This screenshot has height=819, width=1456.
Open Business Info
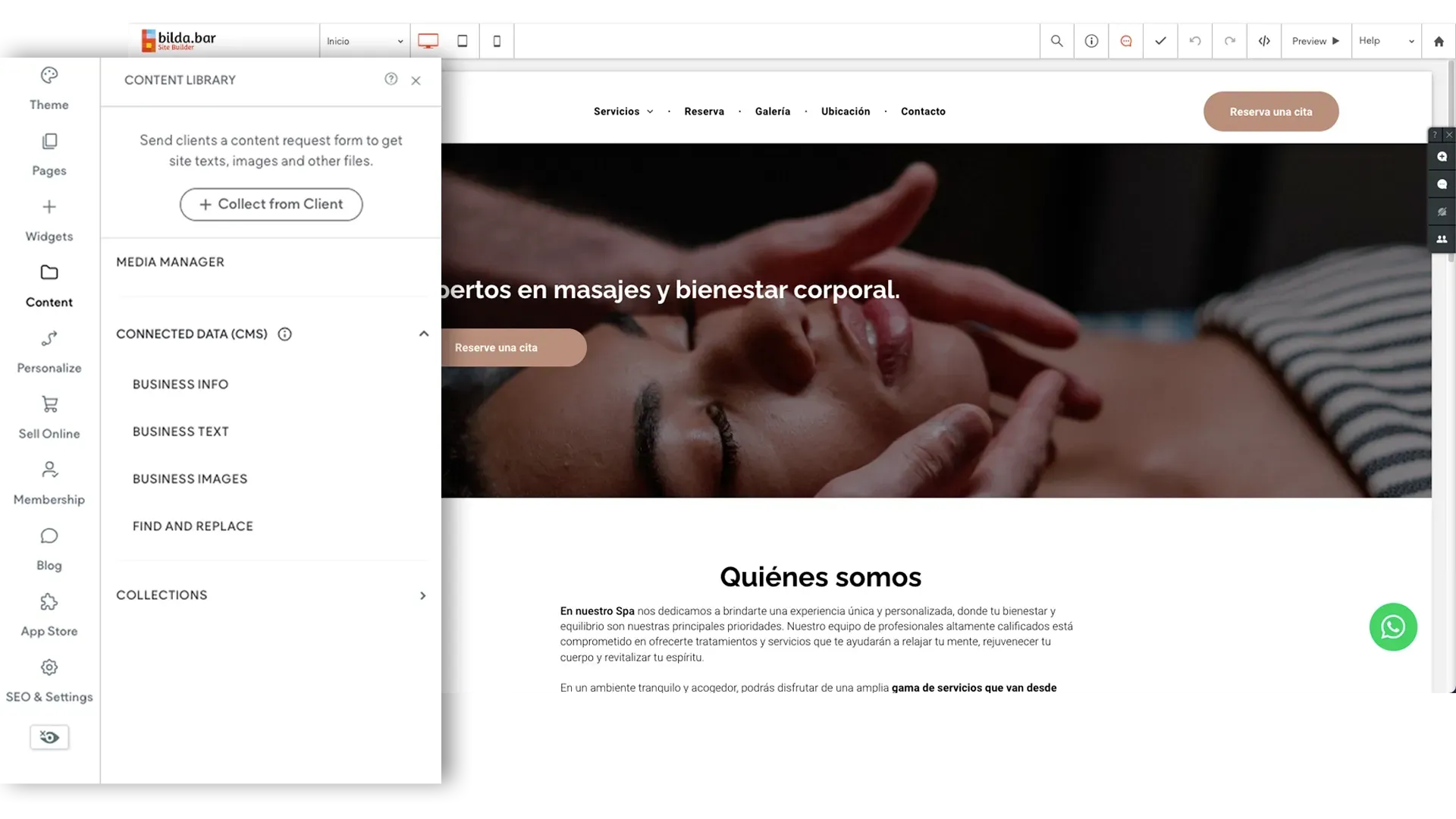pos(180,384)
